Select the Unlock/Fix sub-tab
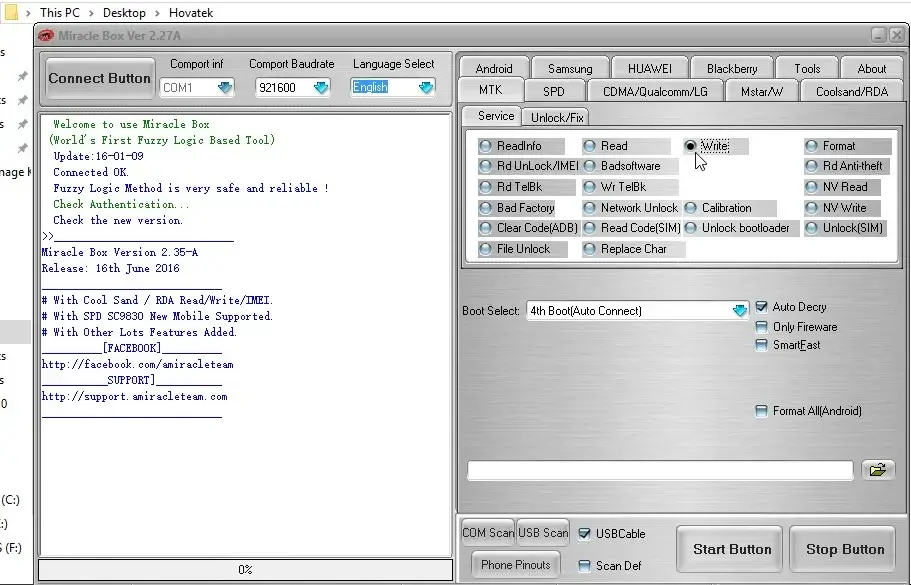 tap(557, 117)
